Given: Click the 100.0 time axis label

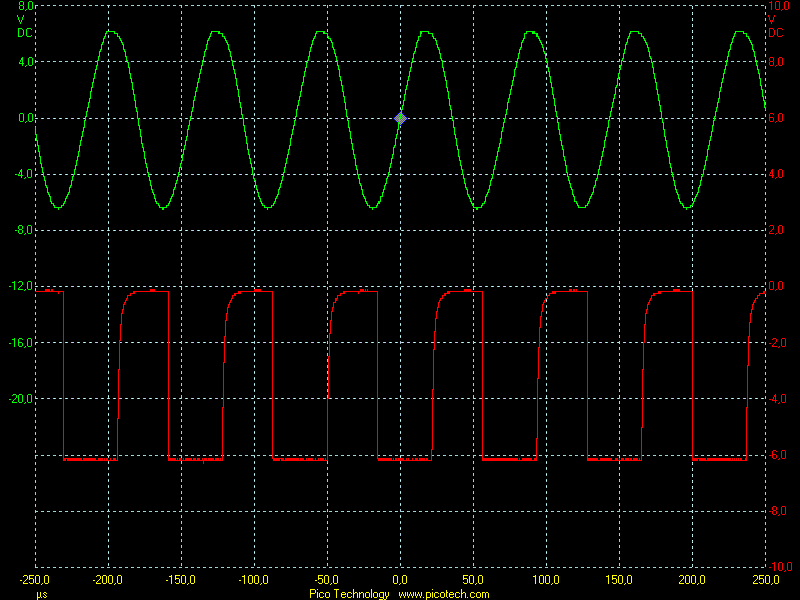Looking at the screenshot, I should (547, 580).
